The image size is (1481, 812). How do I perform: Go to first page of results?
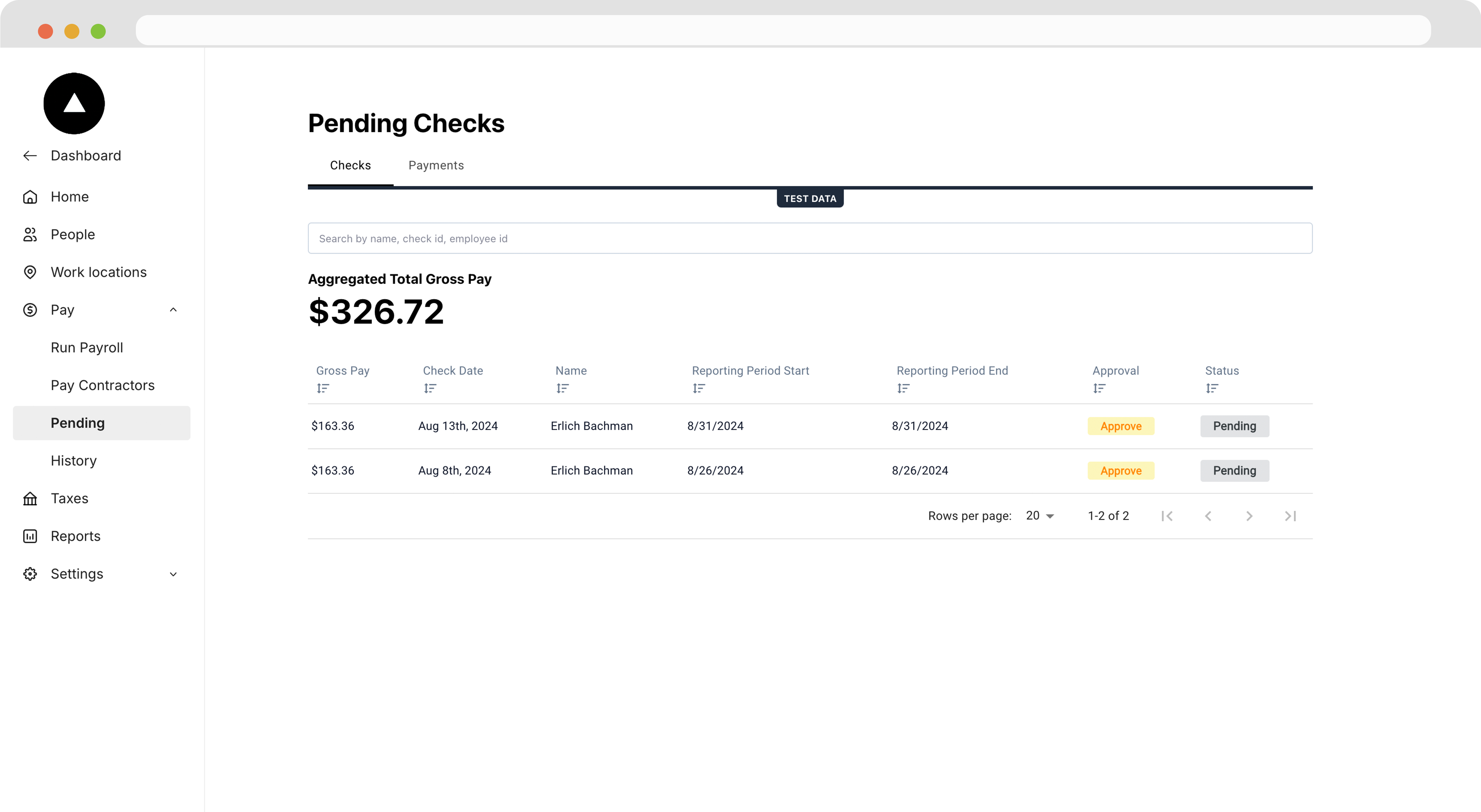click(x=1167, y=516)
